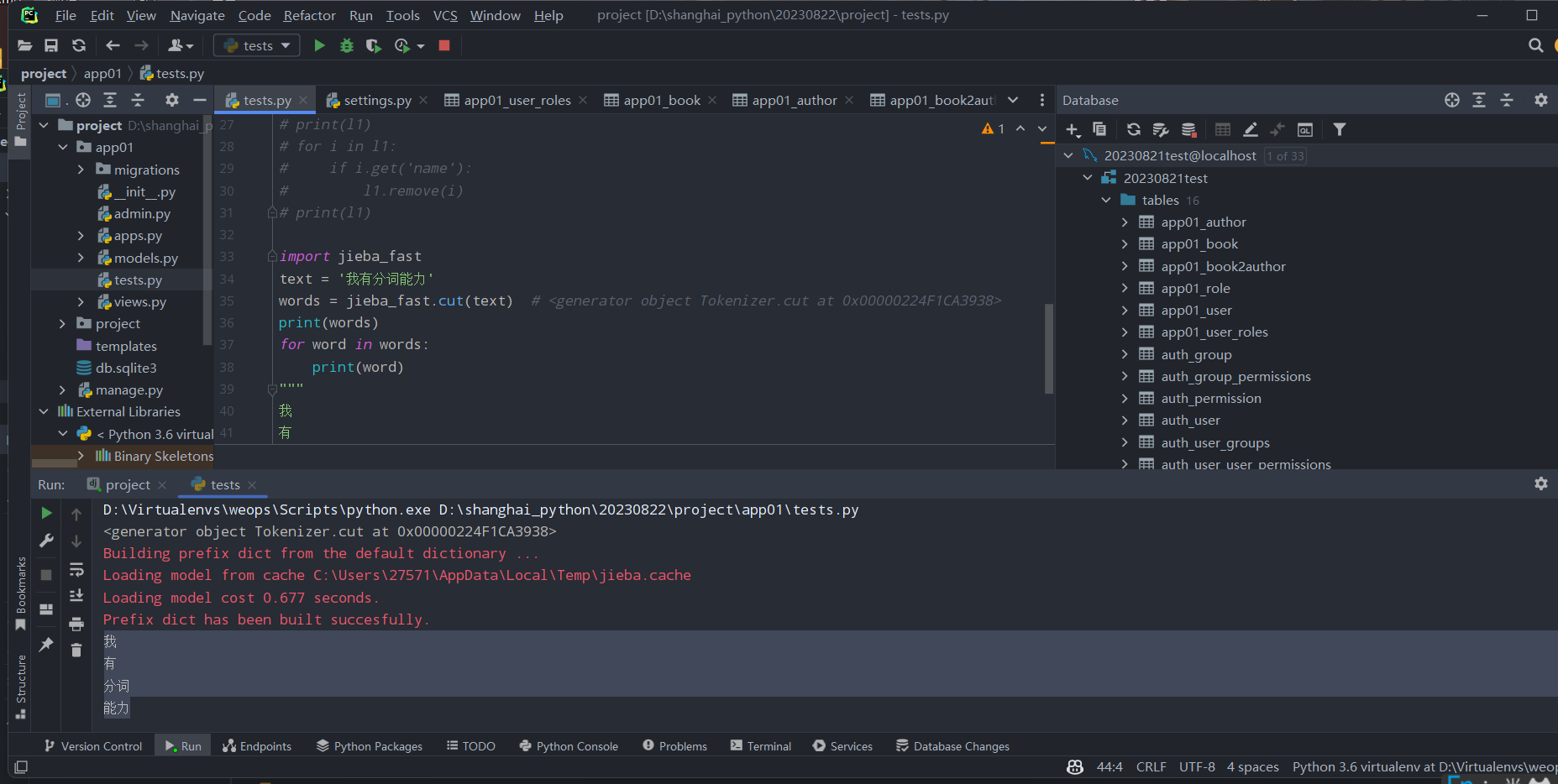Run the tests configuration with green play button
Screen dimensions: 1558x784
319,45
